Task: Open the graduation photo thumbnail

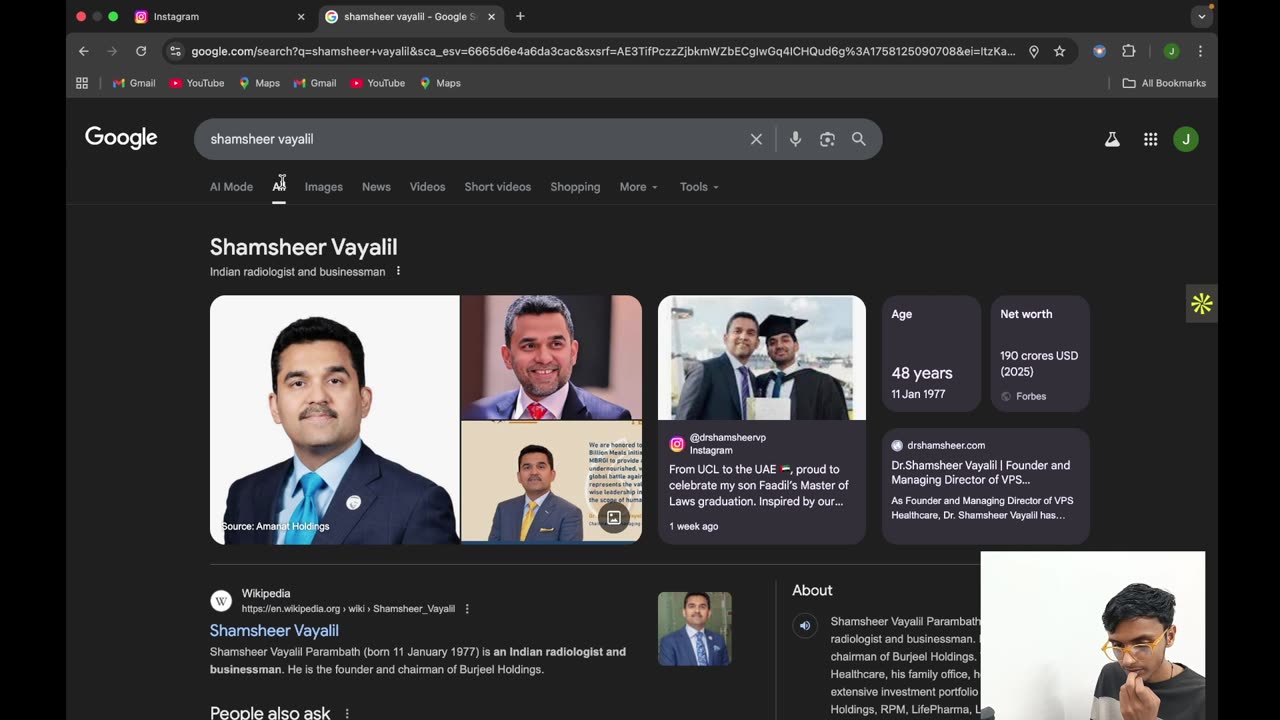Action: click(x=762, y=357)
